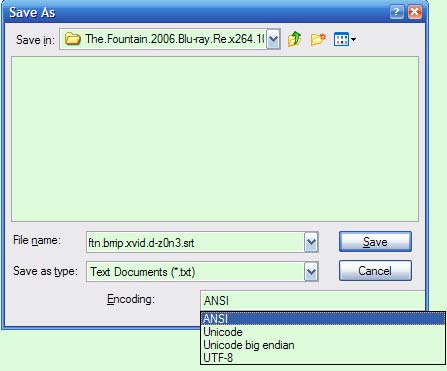Open the Encoding combo box

point(313,301)
